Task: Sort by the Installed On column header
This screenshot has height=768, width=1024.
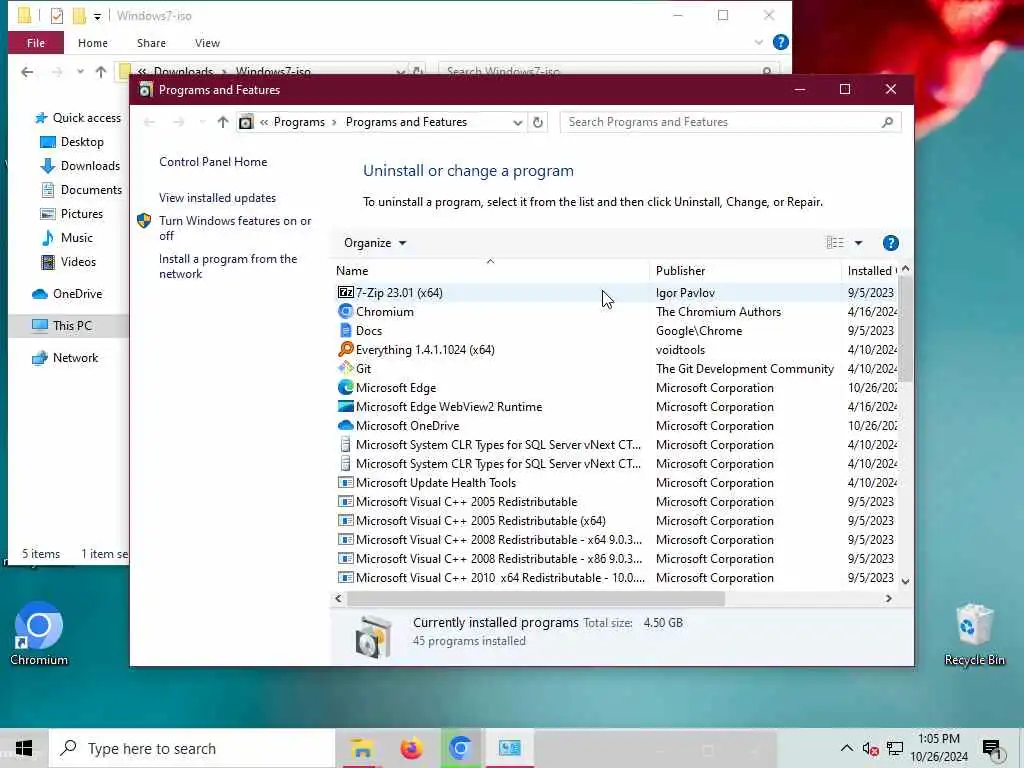Action: click(x=870, y=270)
